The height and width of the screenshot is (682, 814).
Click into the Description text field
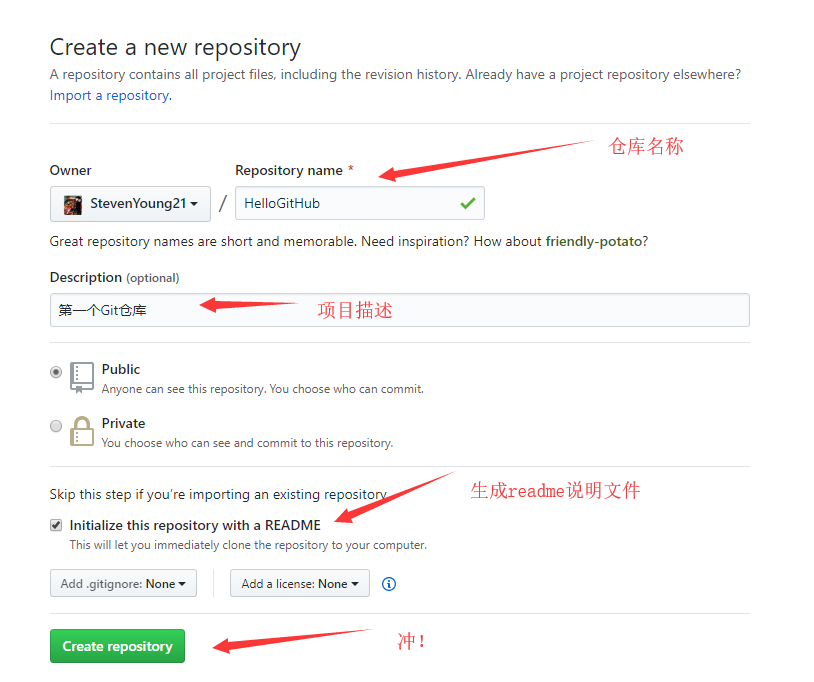tap(400, 310)
